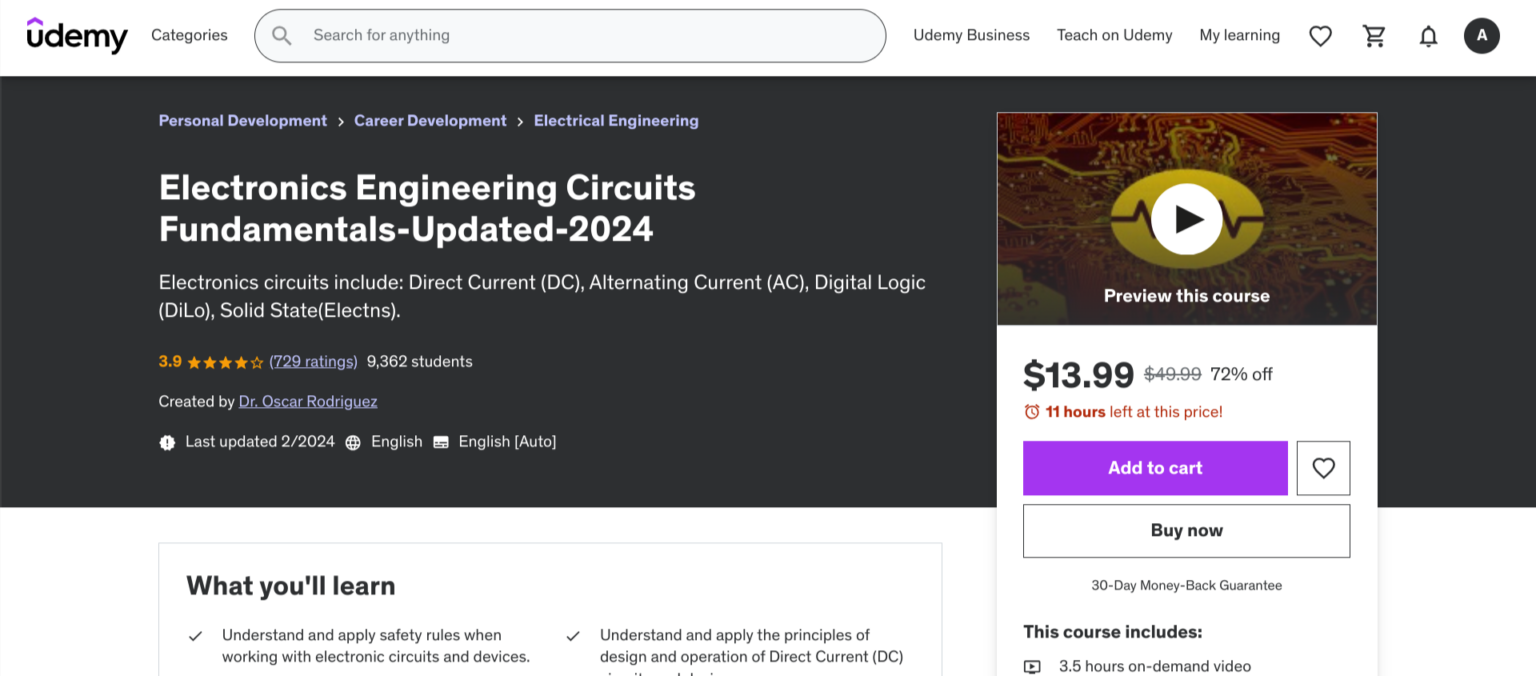Image resolution: width=1536 pixels, height=676 pixels.
Task: Open the shopping cart
Action: [x=1374, y=35]
